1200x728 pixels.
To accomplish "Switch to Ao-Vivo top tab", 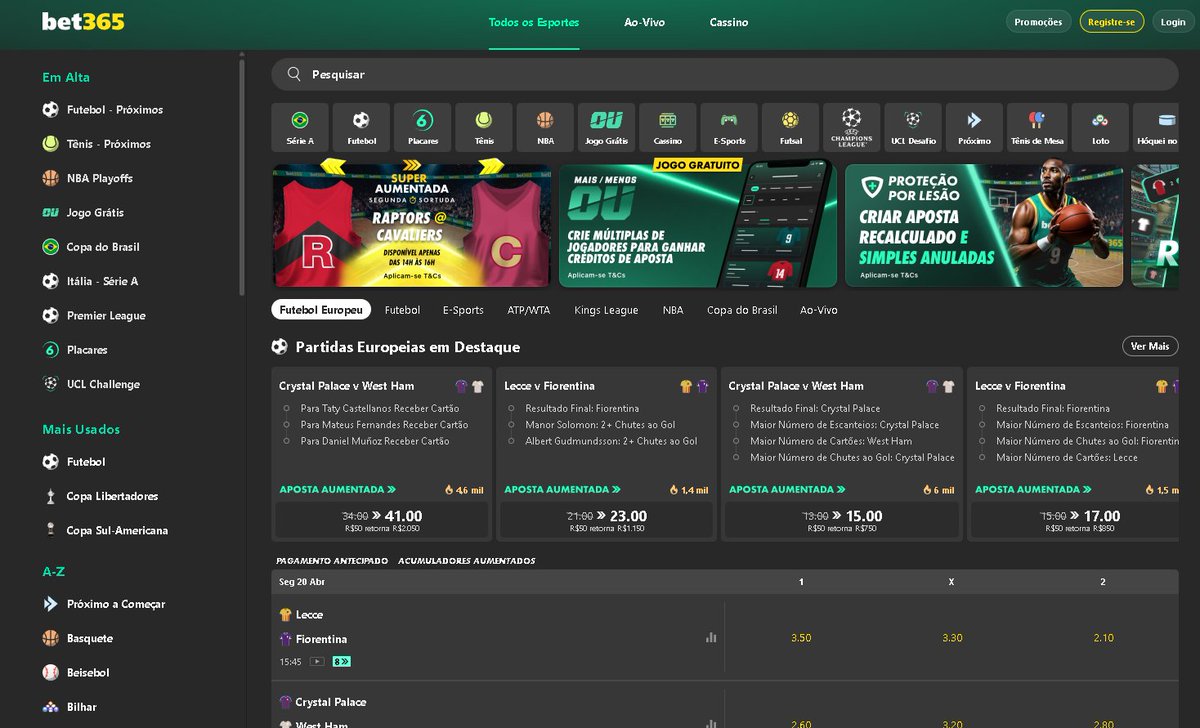I will click(644, 22).
